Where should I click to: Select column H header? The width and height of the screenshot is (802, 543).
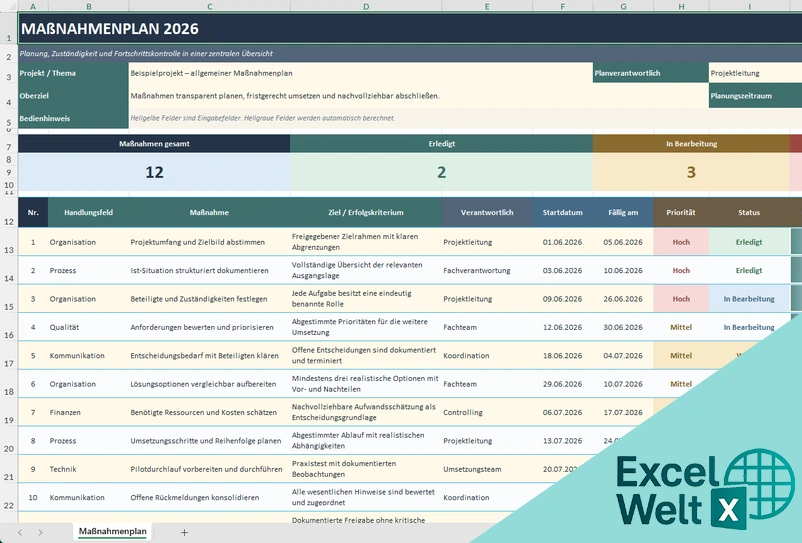(x=681, y=6)
